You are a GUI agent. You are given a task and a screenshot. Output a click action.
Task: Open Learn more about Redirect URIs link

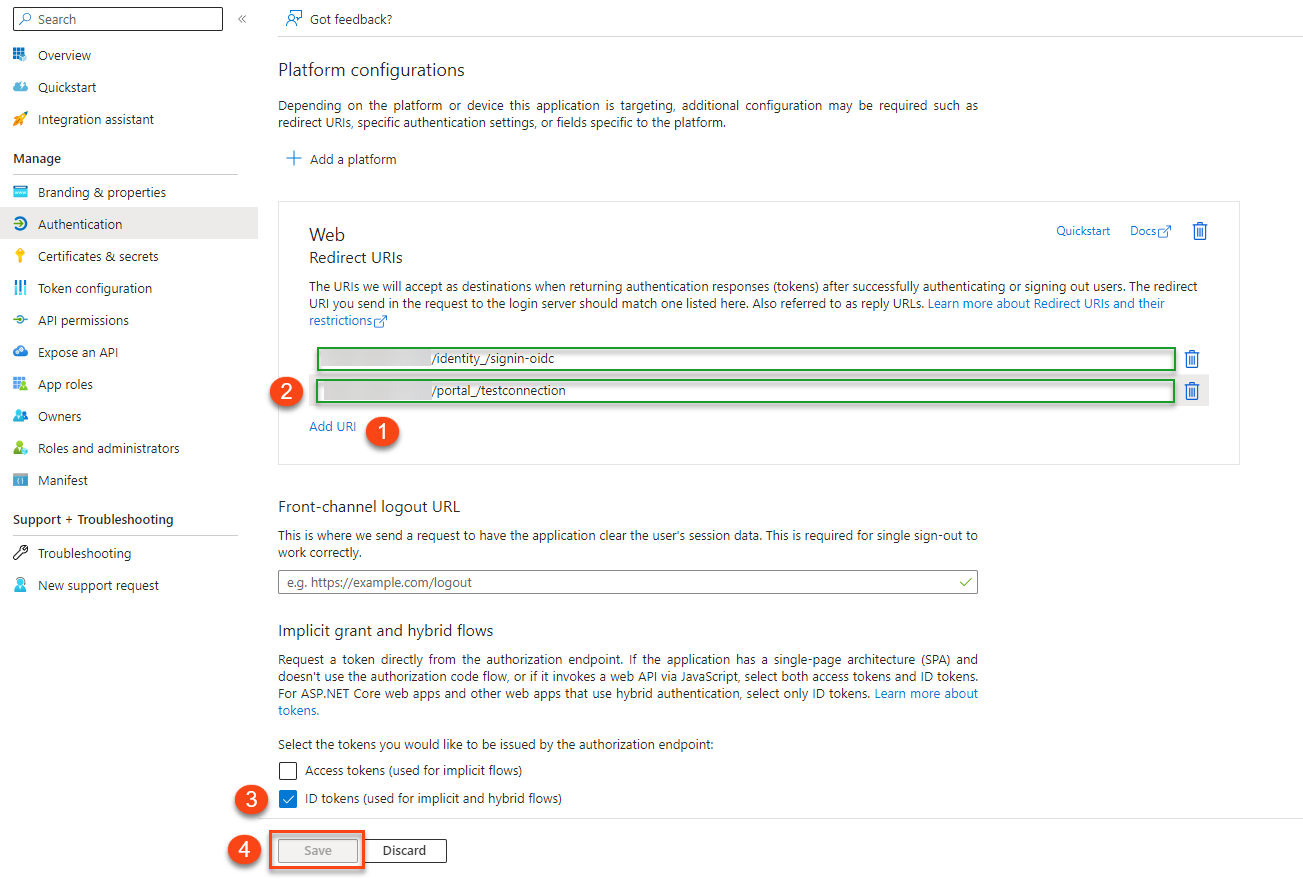tap(1046, 303)
